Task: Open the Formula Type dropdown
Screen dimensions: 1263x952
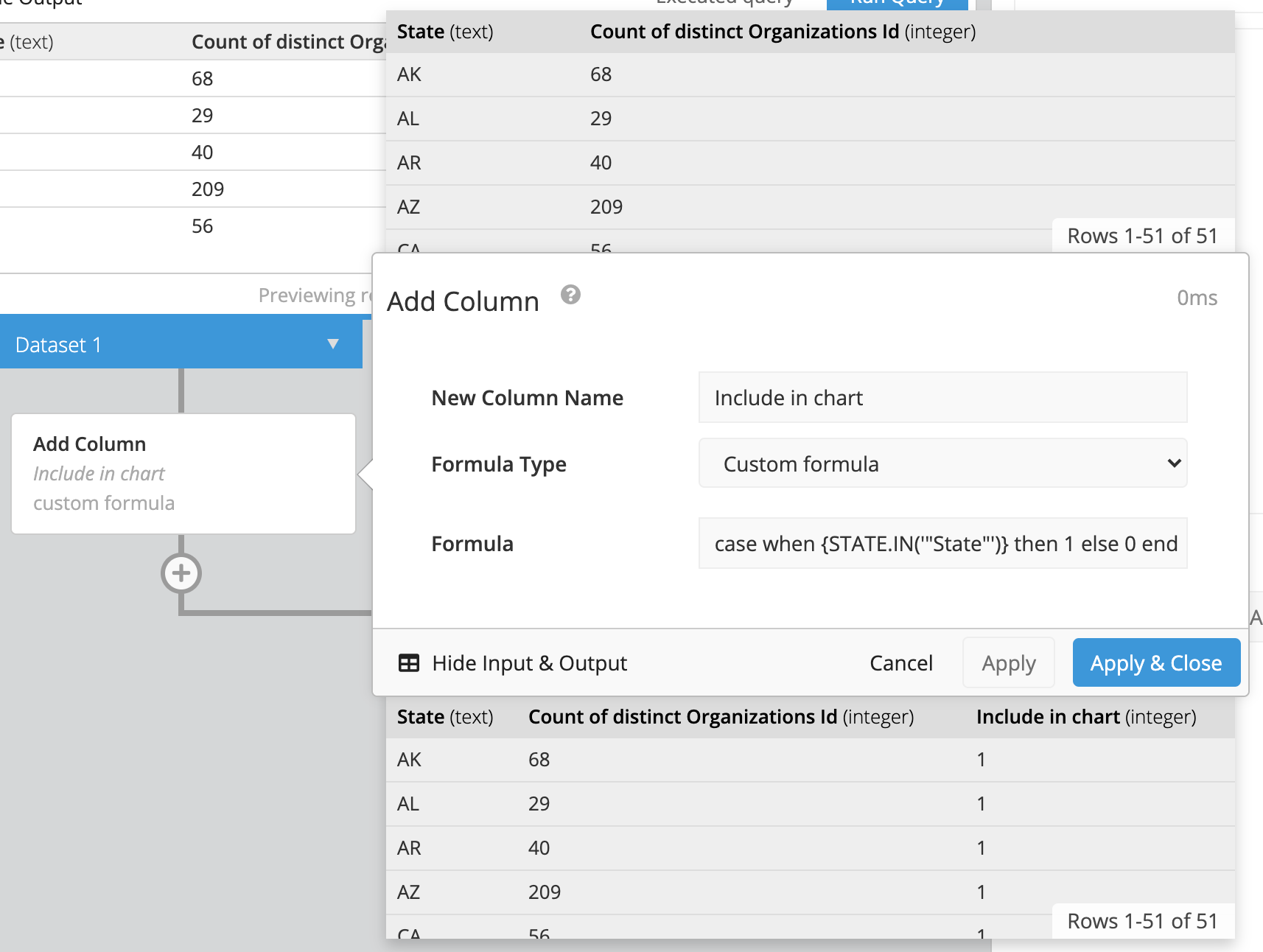Action: 942,463
